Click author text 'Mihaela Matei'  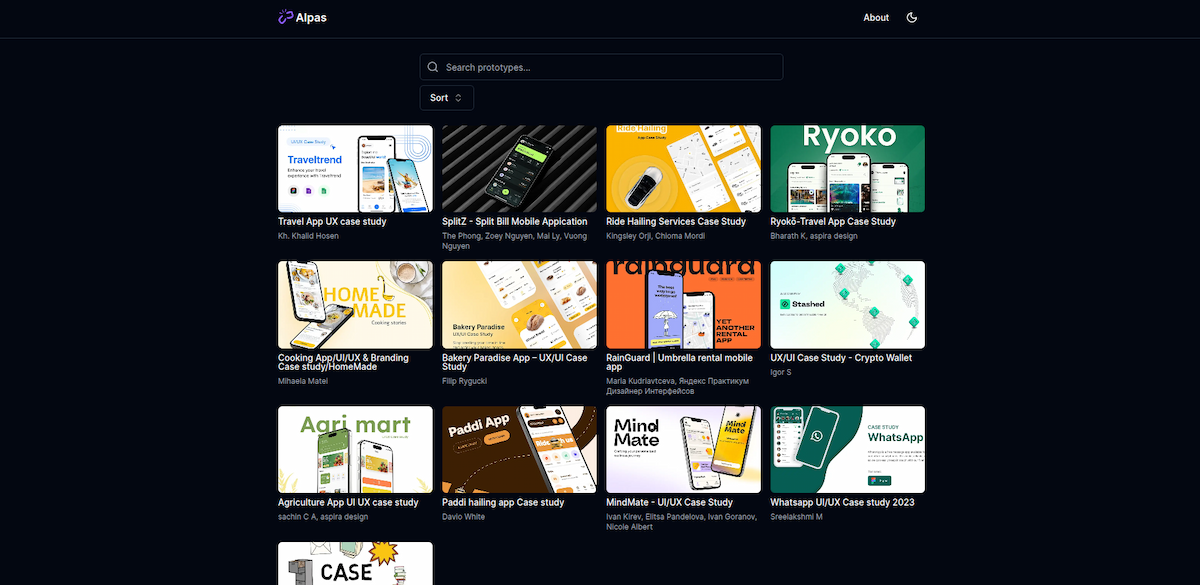[x=303, y=381]
